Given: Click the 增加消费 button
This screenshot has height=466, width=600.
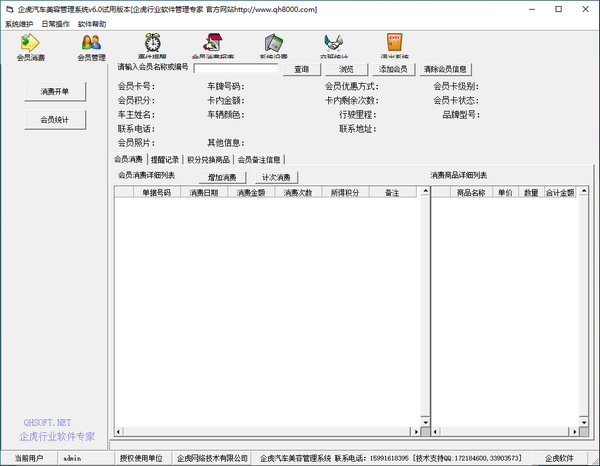Looking at the screenshot, I should tap(222, 177).
